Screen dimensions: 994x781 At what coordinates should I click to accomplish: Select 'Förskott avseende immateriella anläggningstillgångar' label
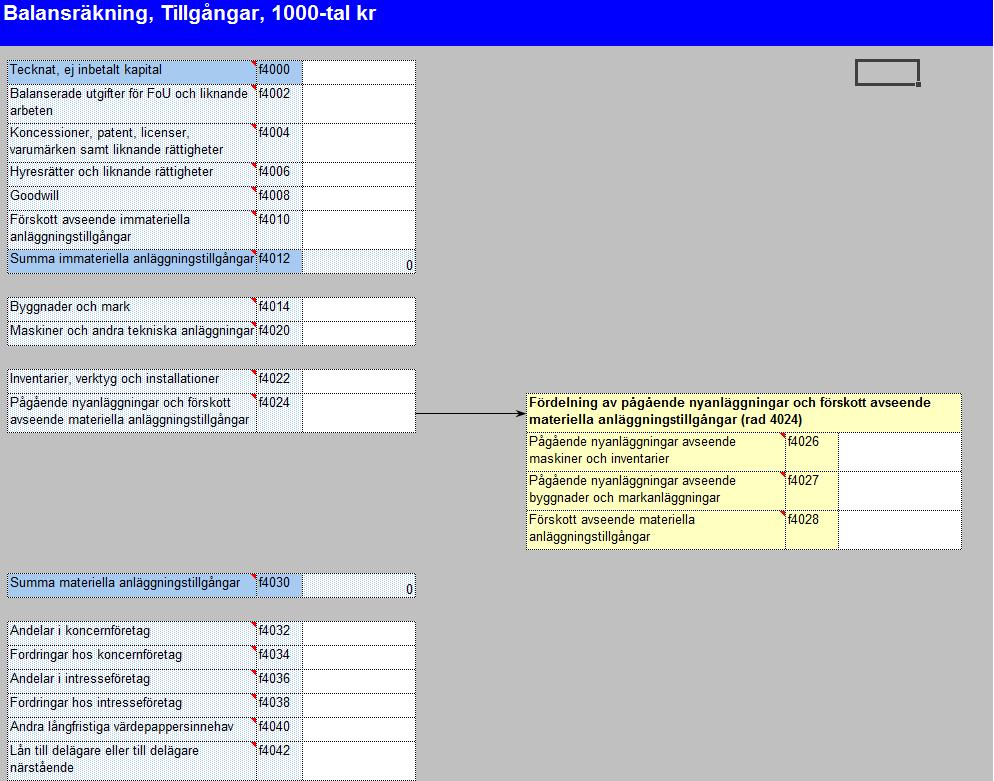pos(132,230)
